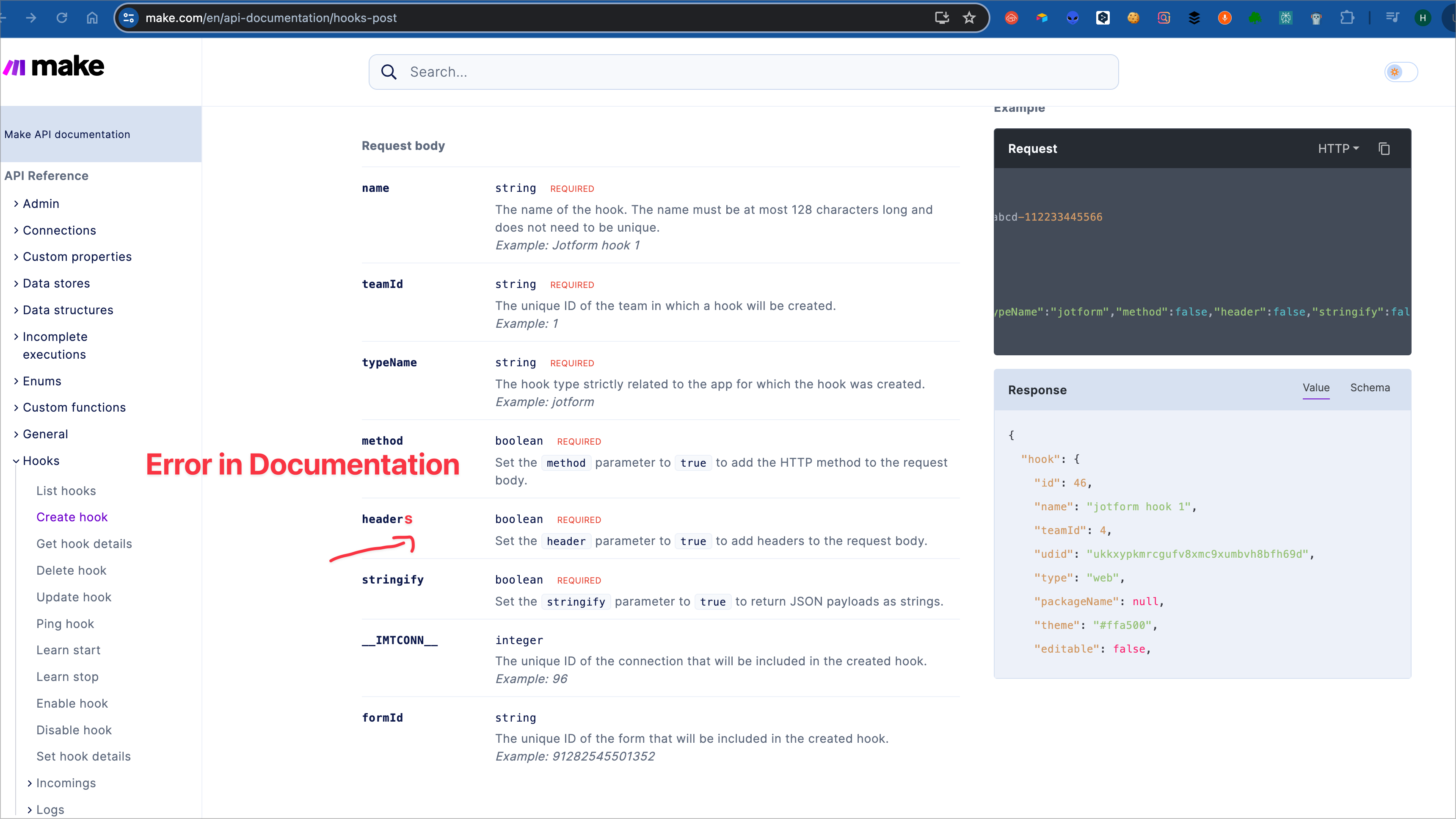
Task: Open the Make logo homepage icon
Action: [54, 66]
